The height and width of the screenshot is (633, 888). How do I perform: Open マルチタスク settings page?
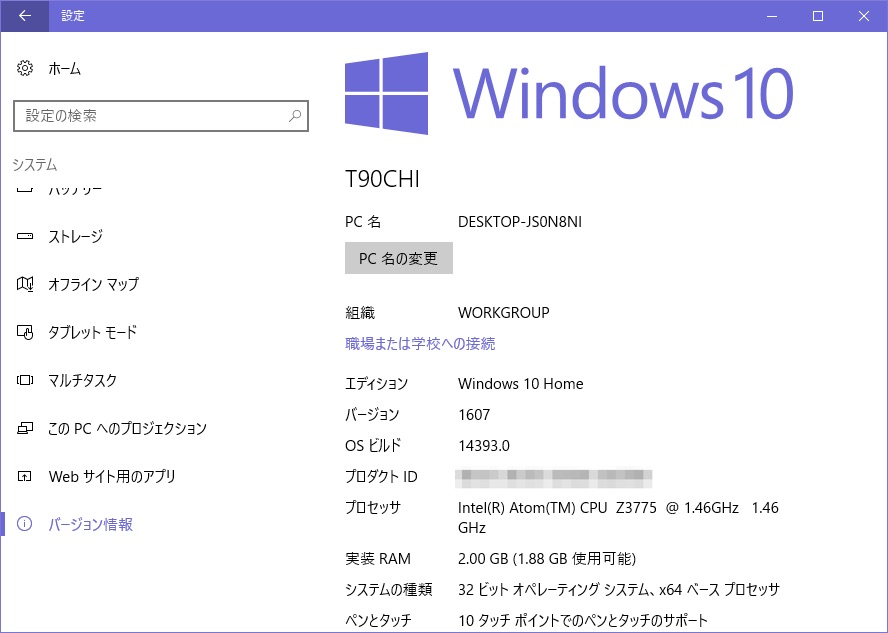(x=83, y=380)
